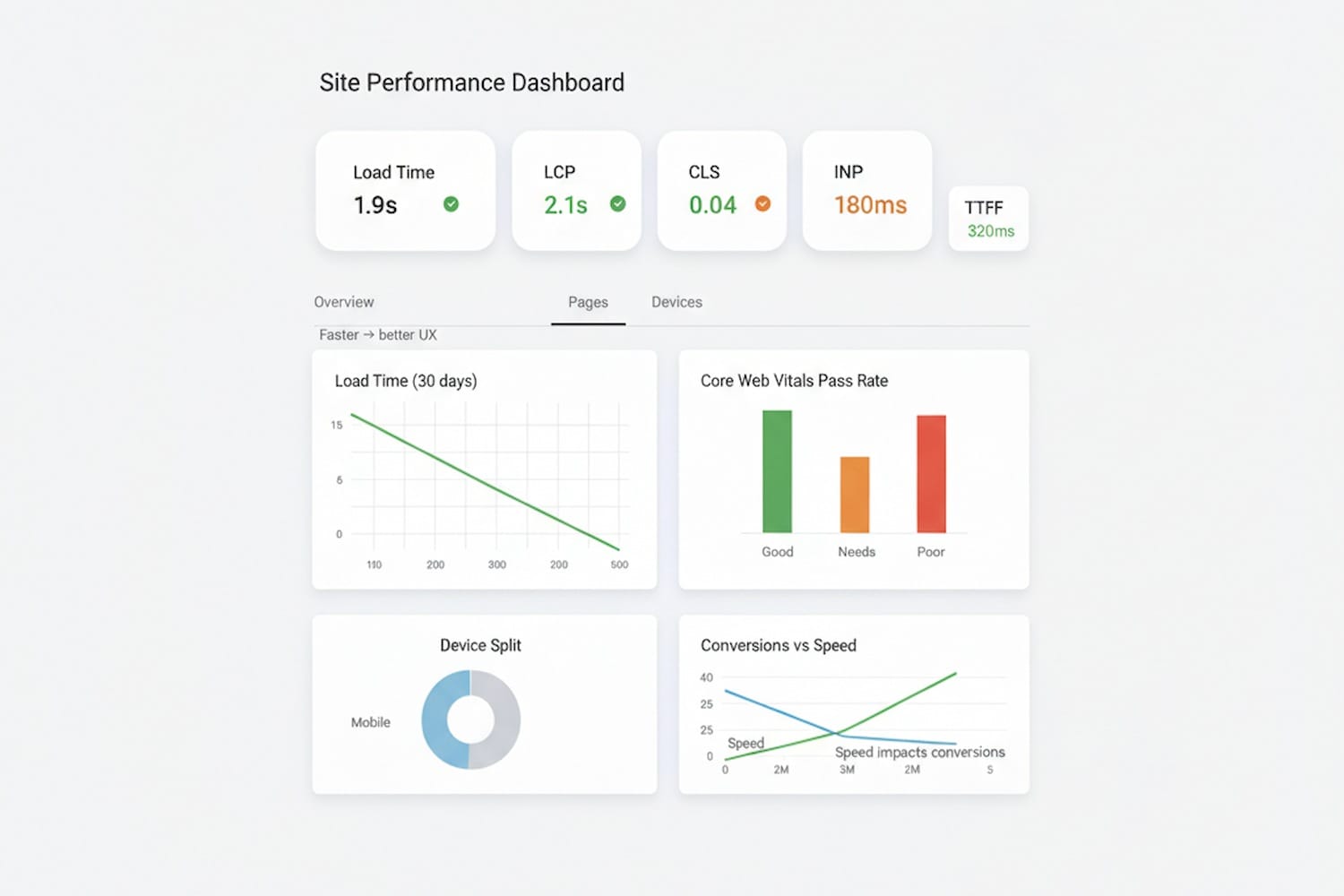
Task: Switch to the Pages tab
Action: [x=588, y=303]
